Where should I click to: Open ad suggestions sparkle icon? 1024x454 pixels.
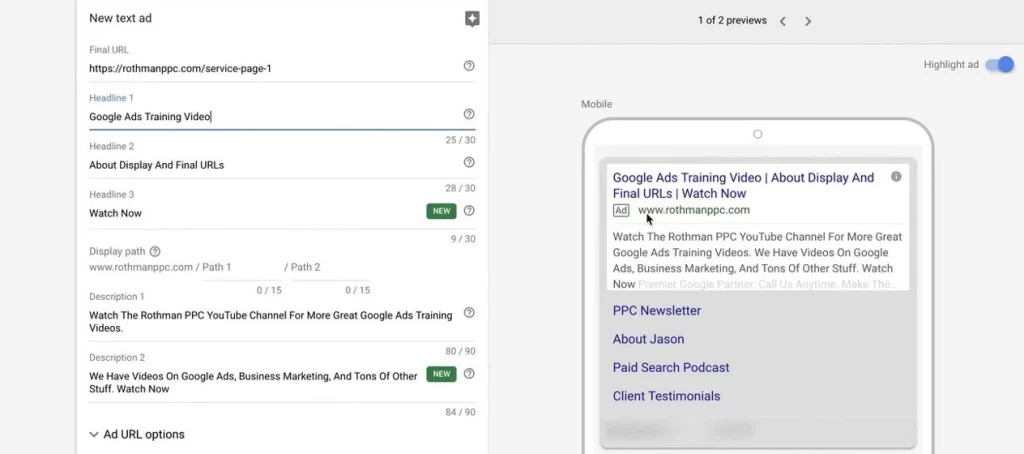tap(472, 19)
